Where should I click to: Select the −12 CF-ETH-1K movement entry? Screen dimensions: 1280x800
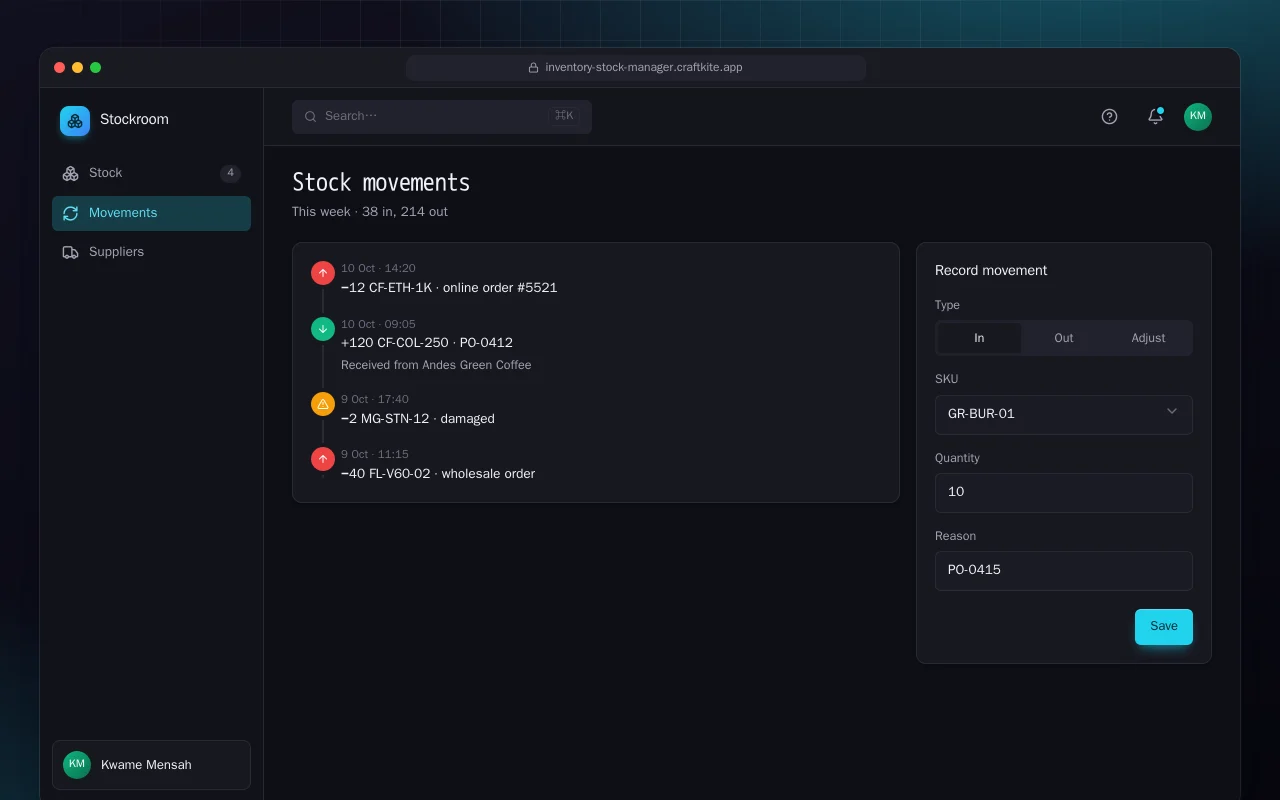click(x=449, y=288)
